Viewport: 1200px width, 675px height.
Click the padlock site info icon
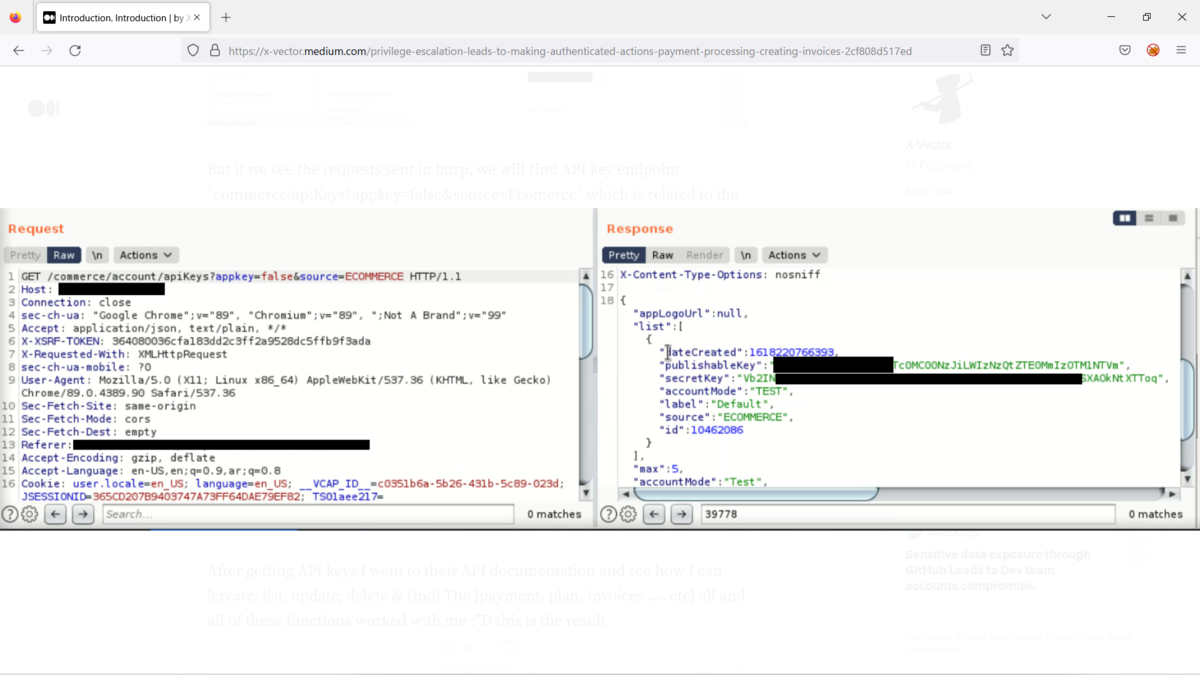pos(214,50)
